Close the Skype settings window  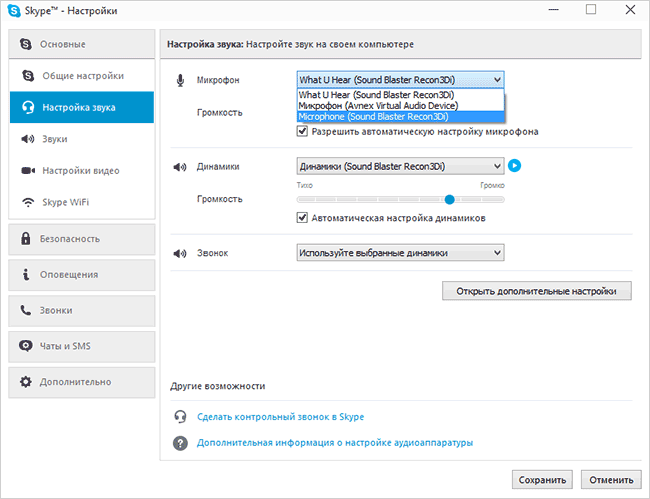pos(630,10)
